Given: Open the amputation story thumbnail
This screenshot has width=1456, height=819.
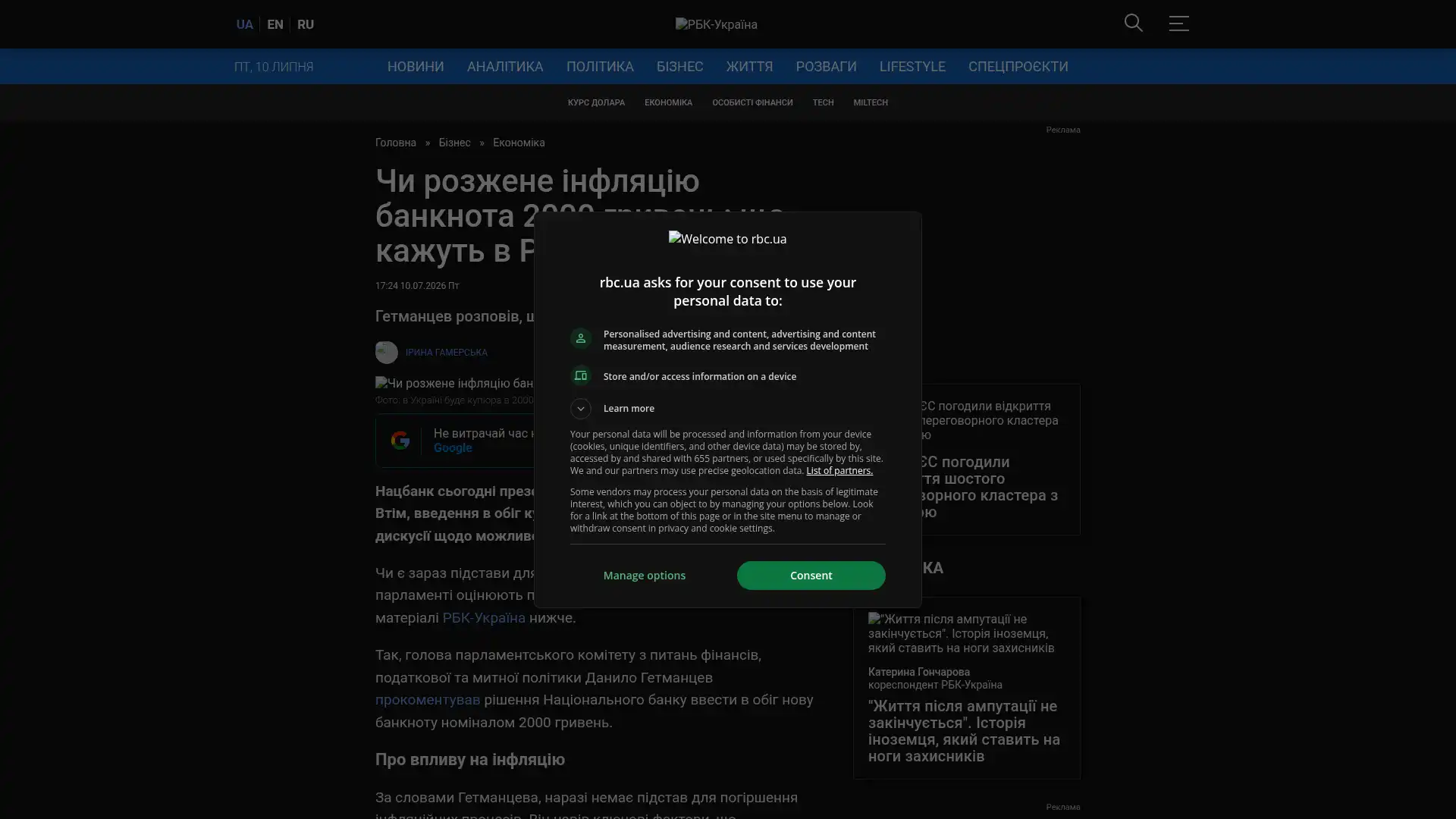Looking at the screenshot, I should click(966, 633).
